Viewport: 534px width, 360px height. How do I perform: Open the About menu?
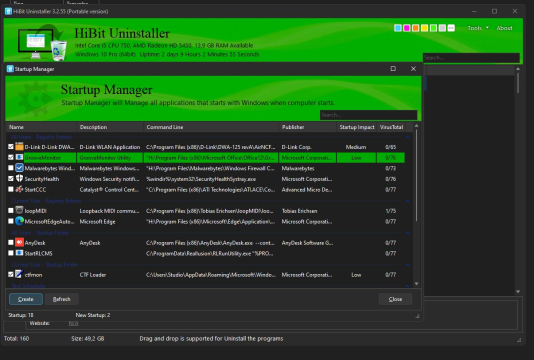(x=504, y=28)
